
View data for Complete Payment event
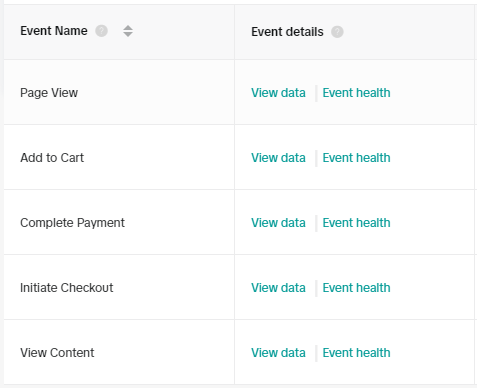278,223
